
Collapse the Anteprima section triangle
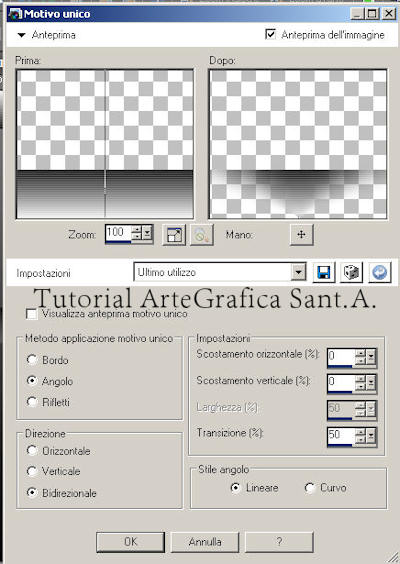coord(22,35)
